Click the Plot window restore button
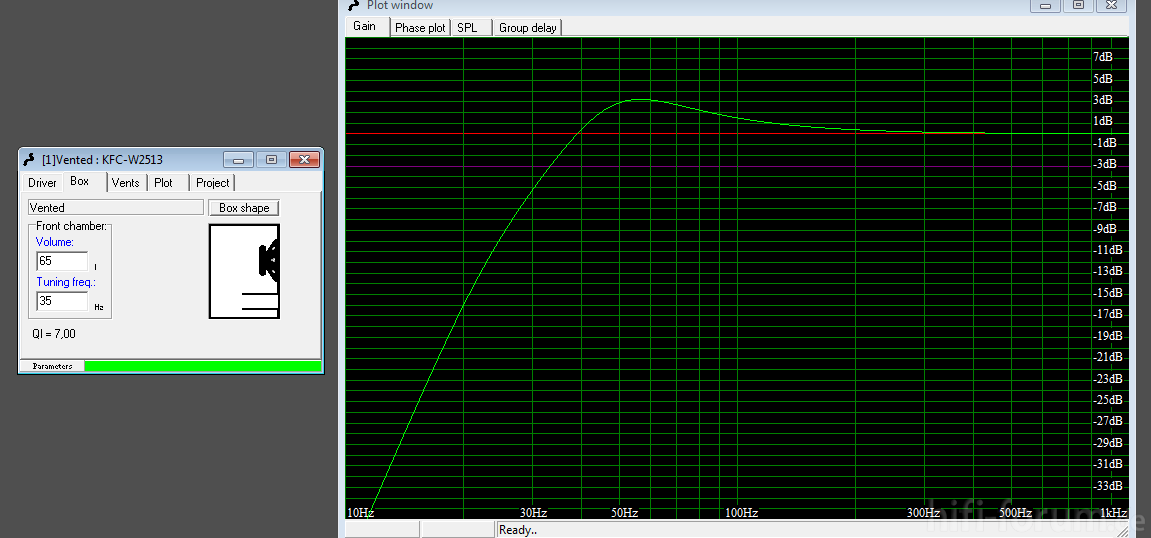Viewport: 1151px width, 538px height. click(x=1078, y=5)
